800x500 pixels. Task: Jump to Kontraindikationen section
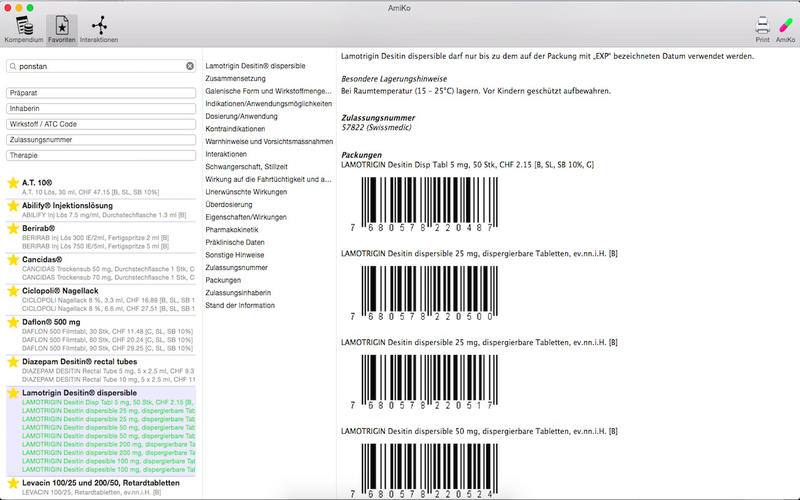click(x=235, y=129)
